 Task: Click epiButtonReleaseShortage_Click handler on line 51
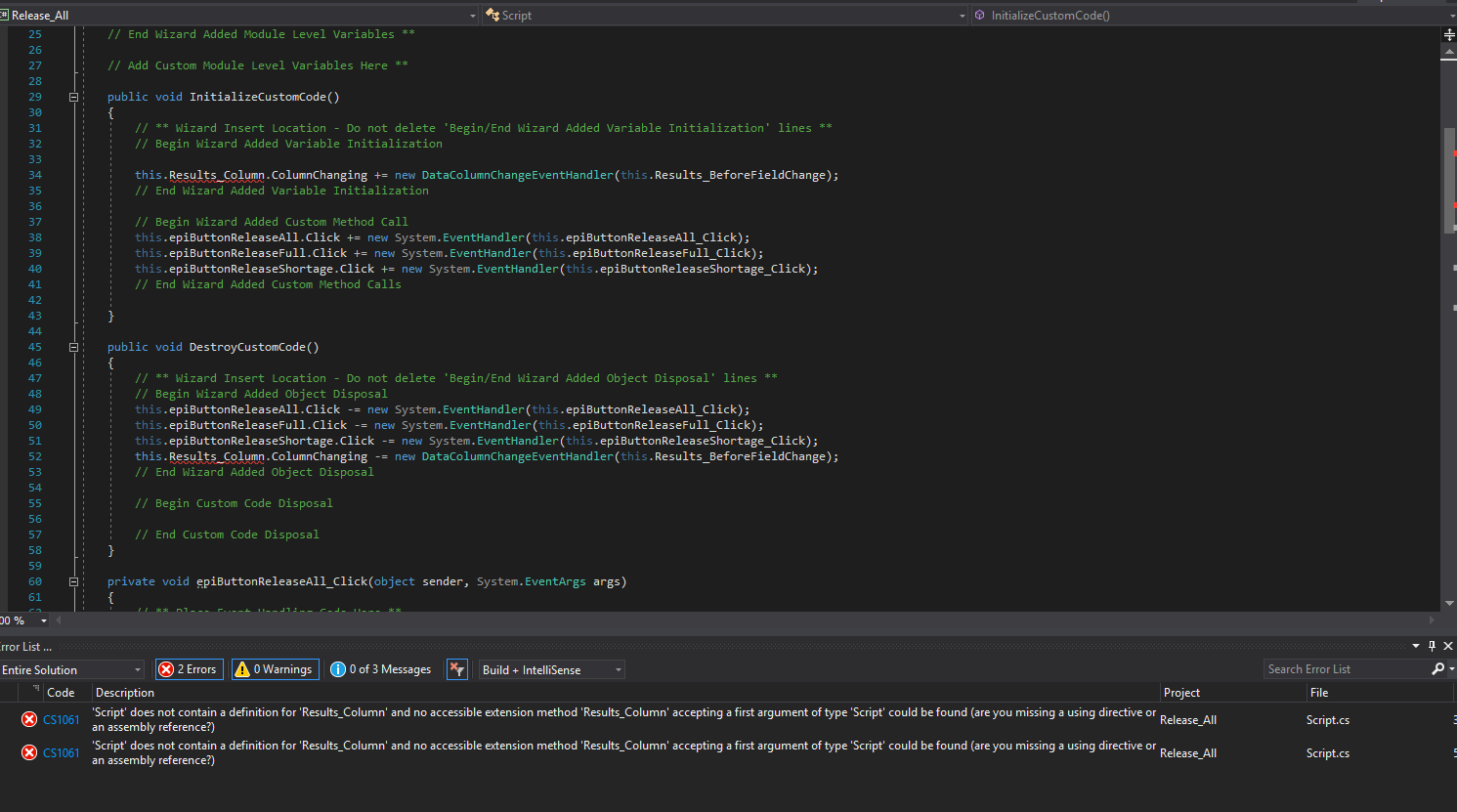click(x=703, y=441)
